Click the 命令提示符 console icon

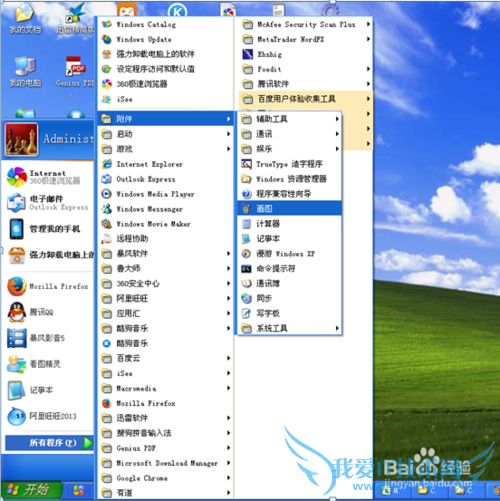click(x=246, y=269)
